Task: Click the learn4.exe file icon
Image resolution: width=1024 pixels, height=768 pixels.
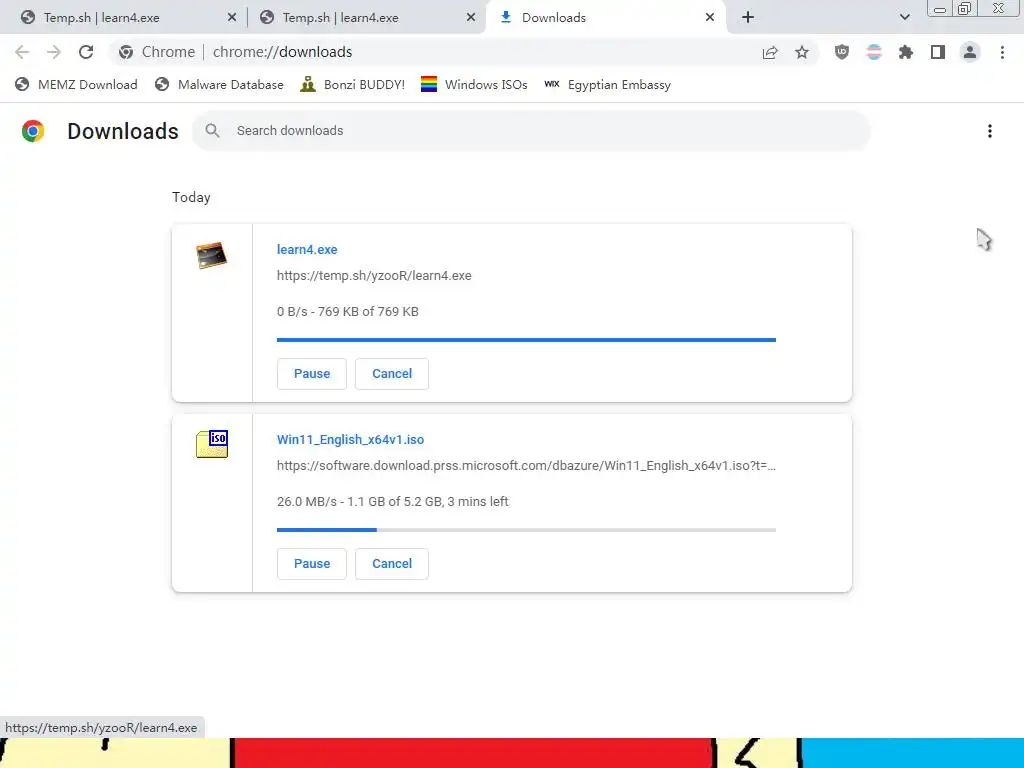Action: (x=212, y=255)
